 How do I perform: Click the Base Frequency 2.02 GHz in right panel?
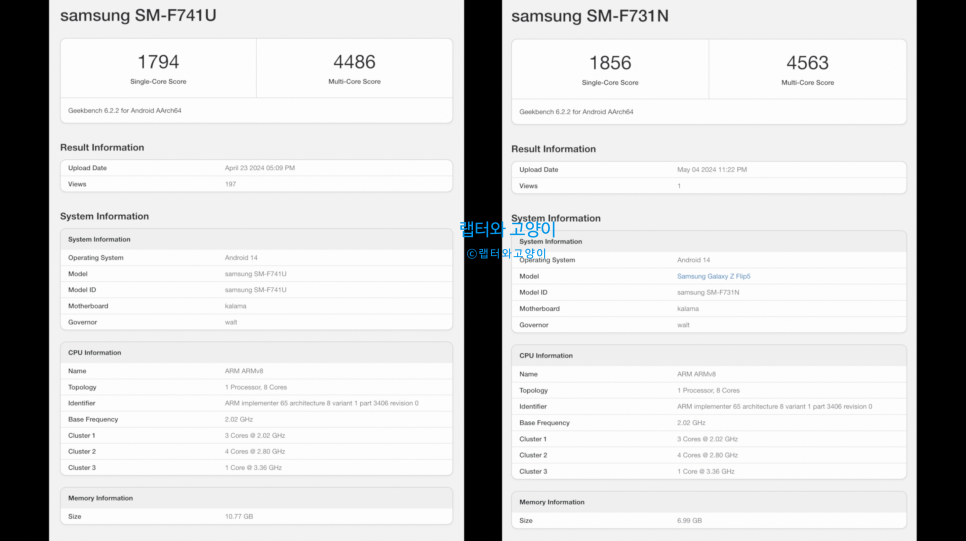pyautogui.click(x=691, y=423)
